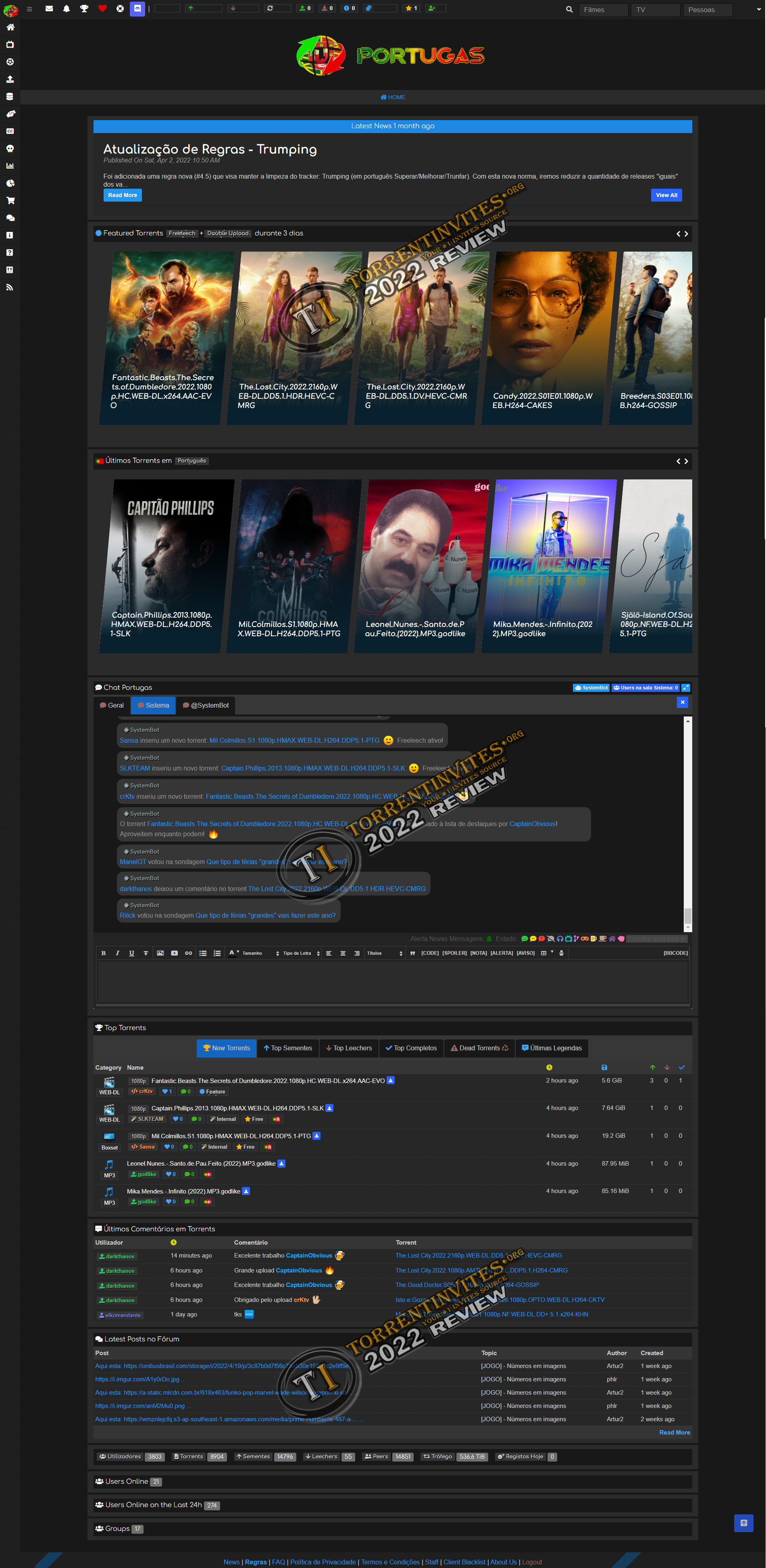The image size is (766, 1568).
Task: Open notifications via the bell icon
Action: 66,8
